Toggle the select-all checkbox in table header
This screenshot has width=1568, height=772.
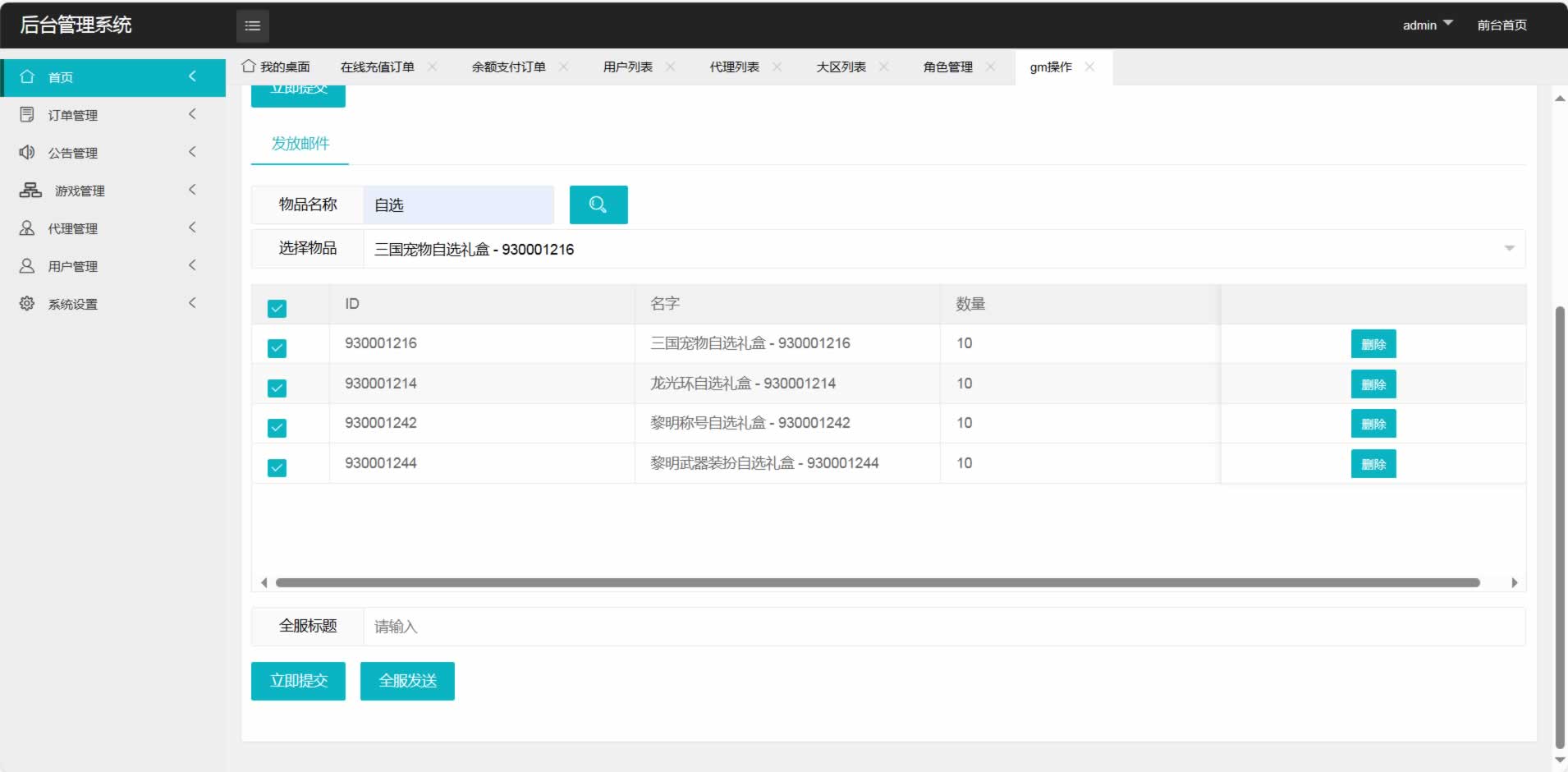[277, 309]
